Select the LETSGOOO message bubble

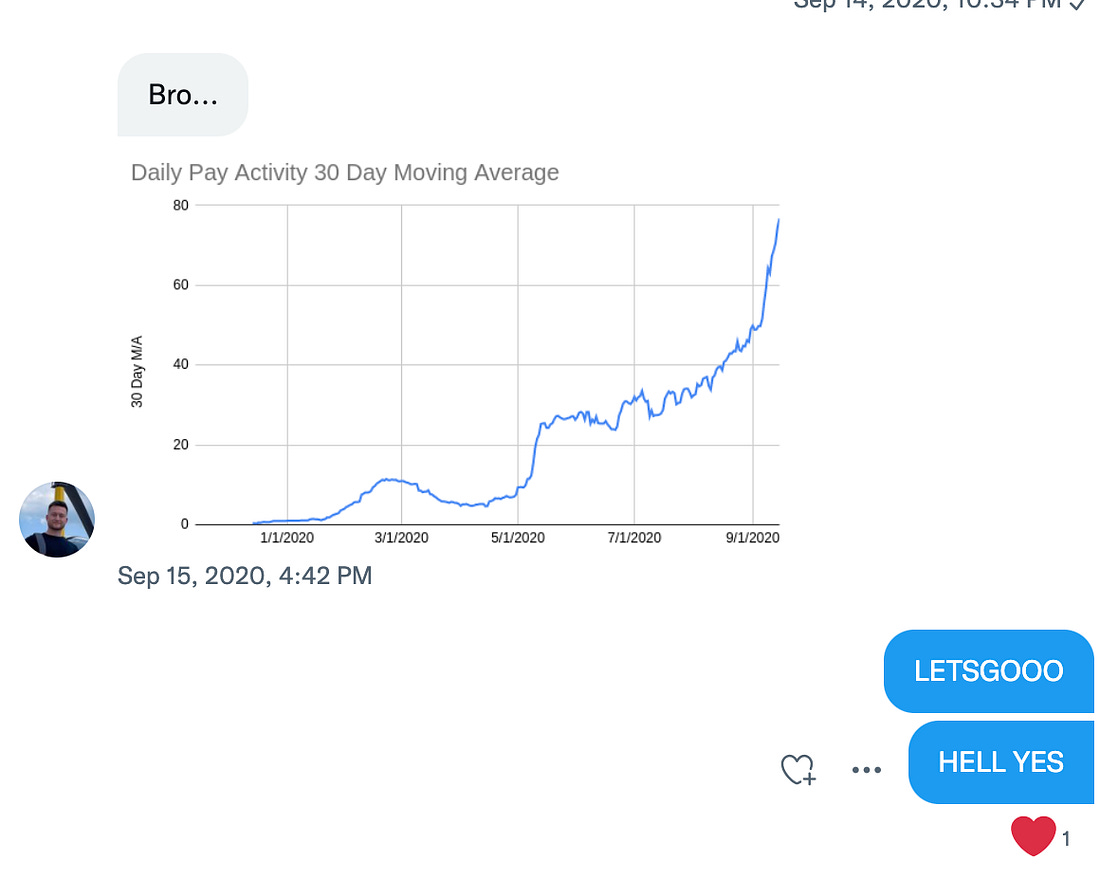[988, 671]
